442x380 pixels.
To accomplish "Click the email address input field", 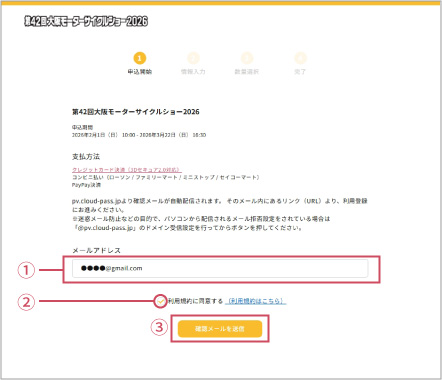I will click(x=220, y=268).
